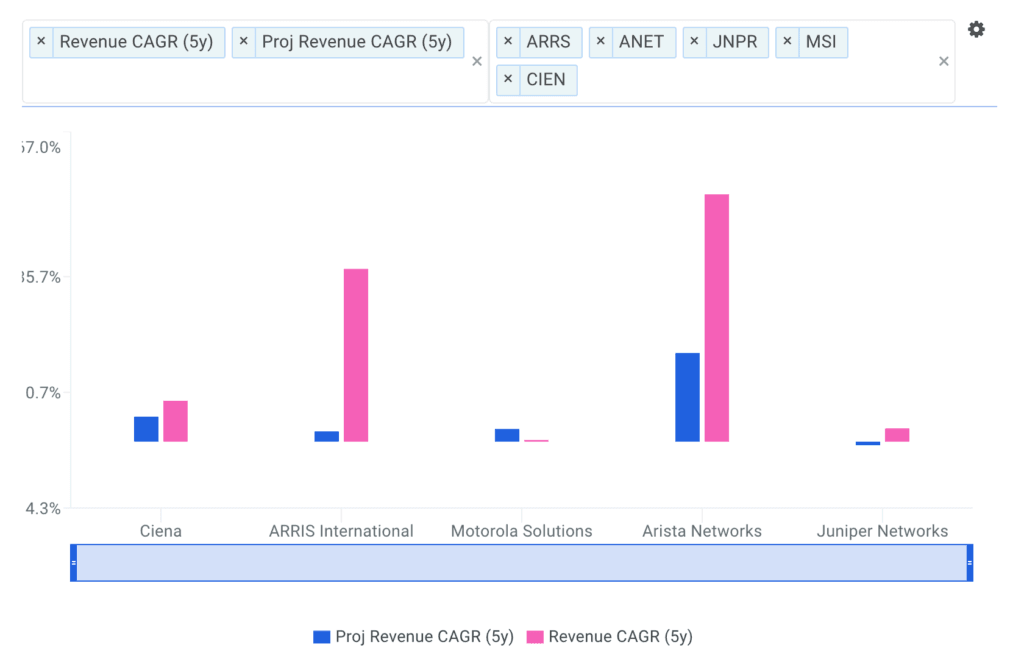Click inside the metrics input field
The image size is (1024, 670).
[x=250, y=82]
